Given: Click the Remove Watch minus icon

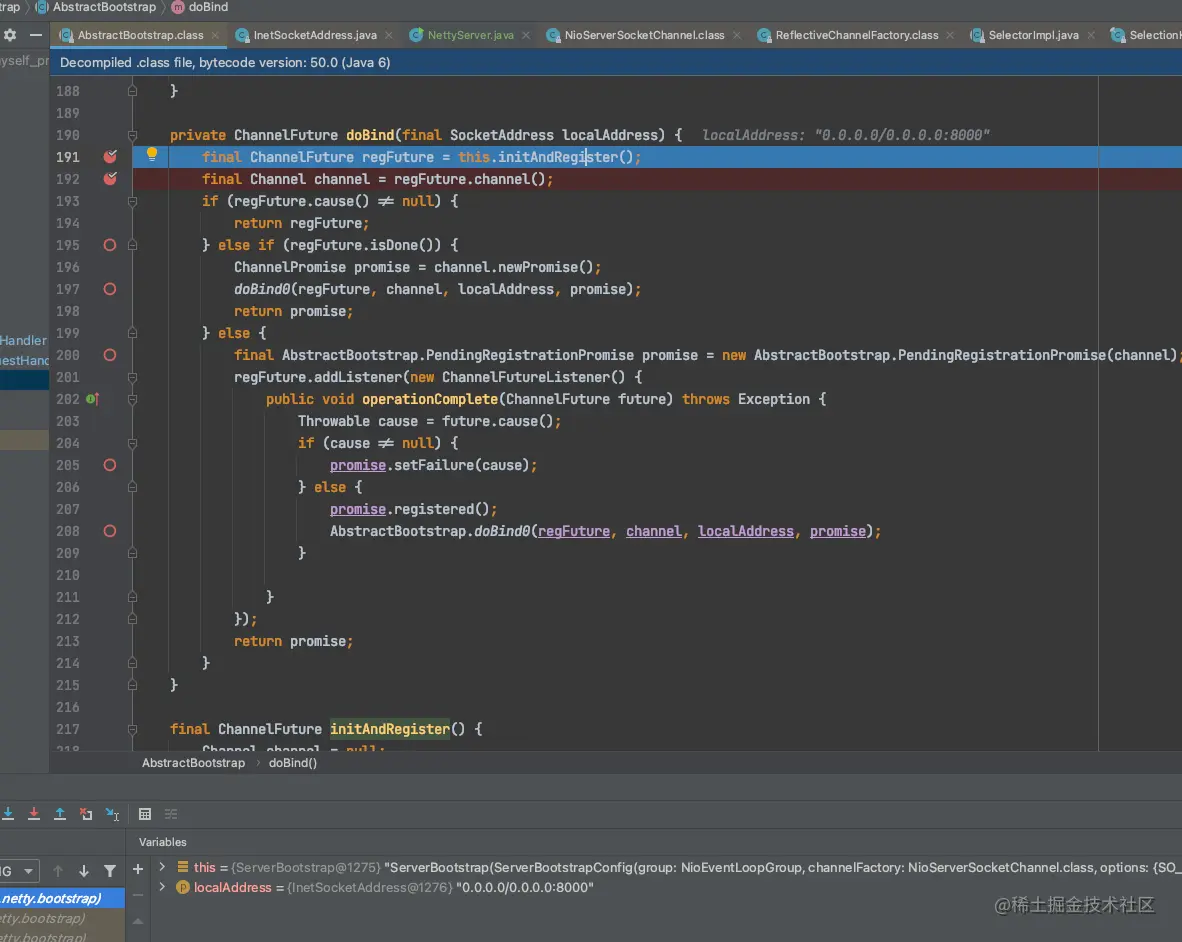Looking at the screenshot, I should click(138, 895).
